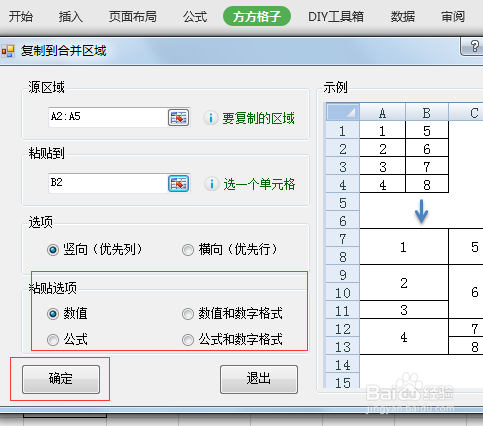The width and height of the screenshot is (483, 426).
Task: Click info icon beside 选一个单元格
Action: tap(211, 184)
